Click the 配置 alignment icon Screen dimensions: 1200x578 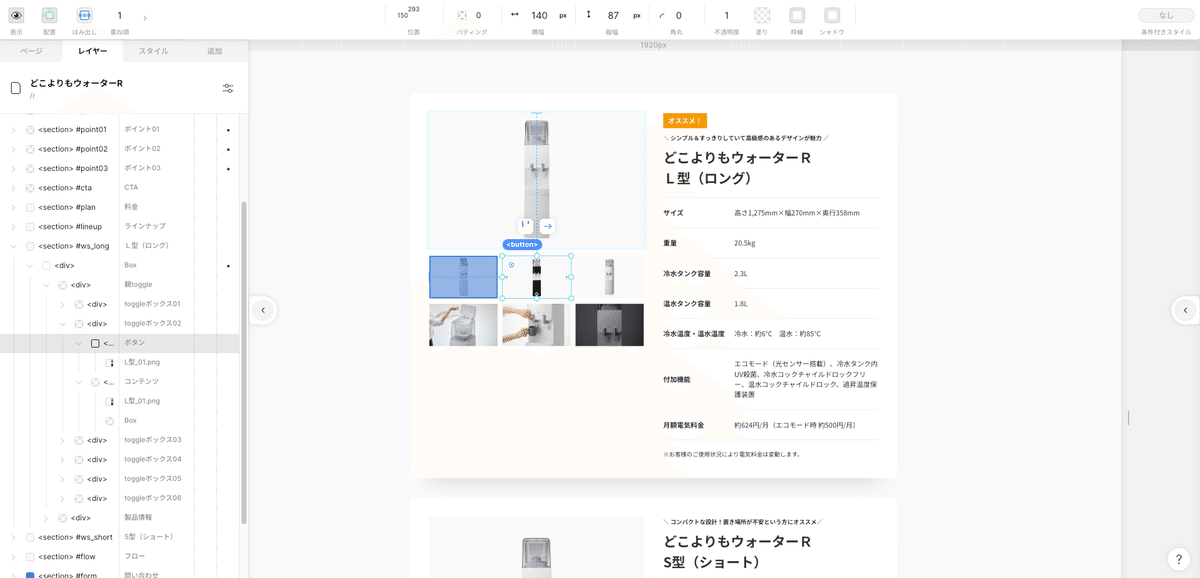49,15
